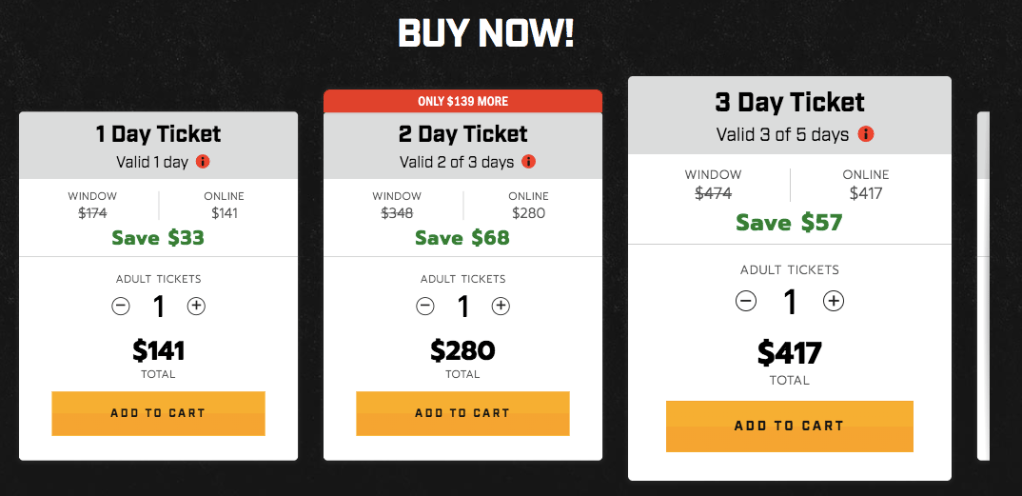1022x496 pixels.
Task: Click the partially visible card at right edge
Action: coord(983,285)
